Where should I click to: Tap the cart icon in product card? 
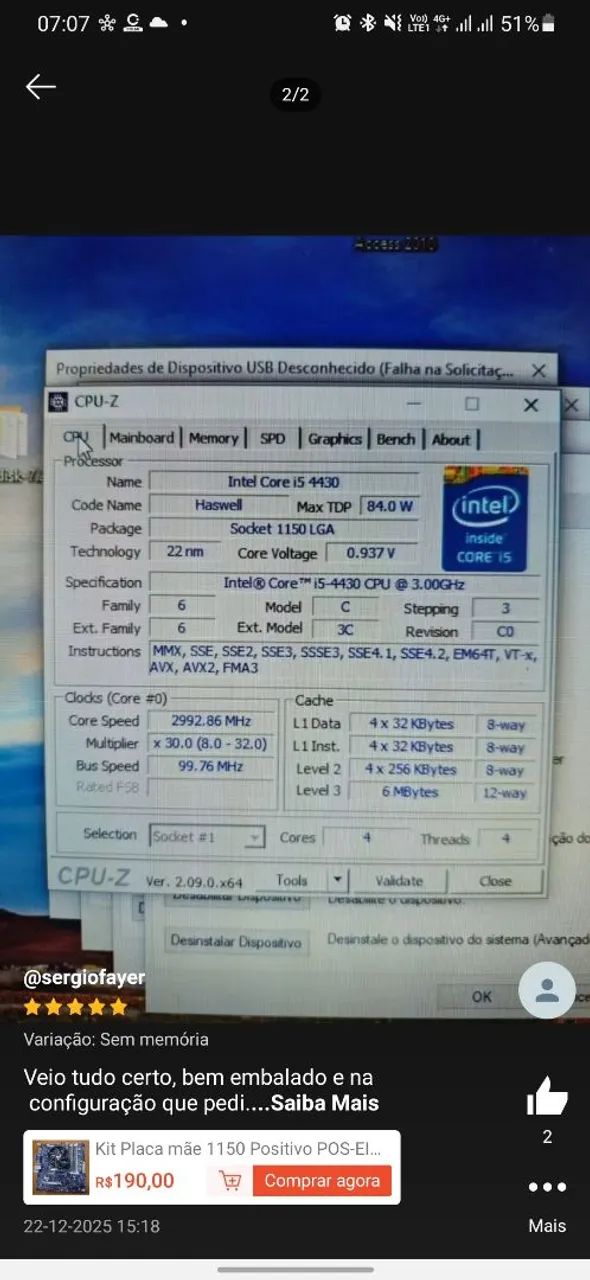click(x=231, y=1181)
